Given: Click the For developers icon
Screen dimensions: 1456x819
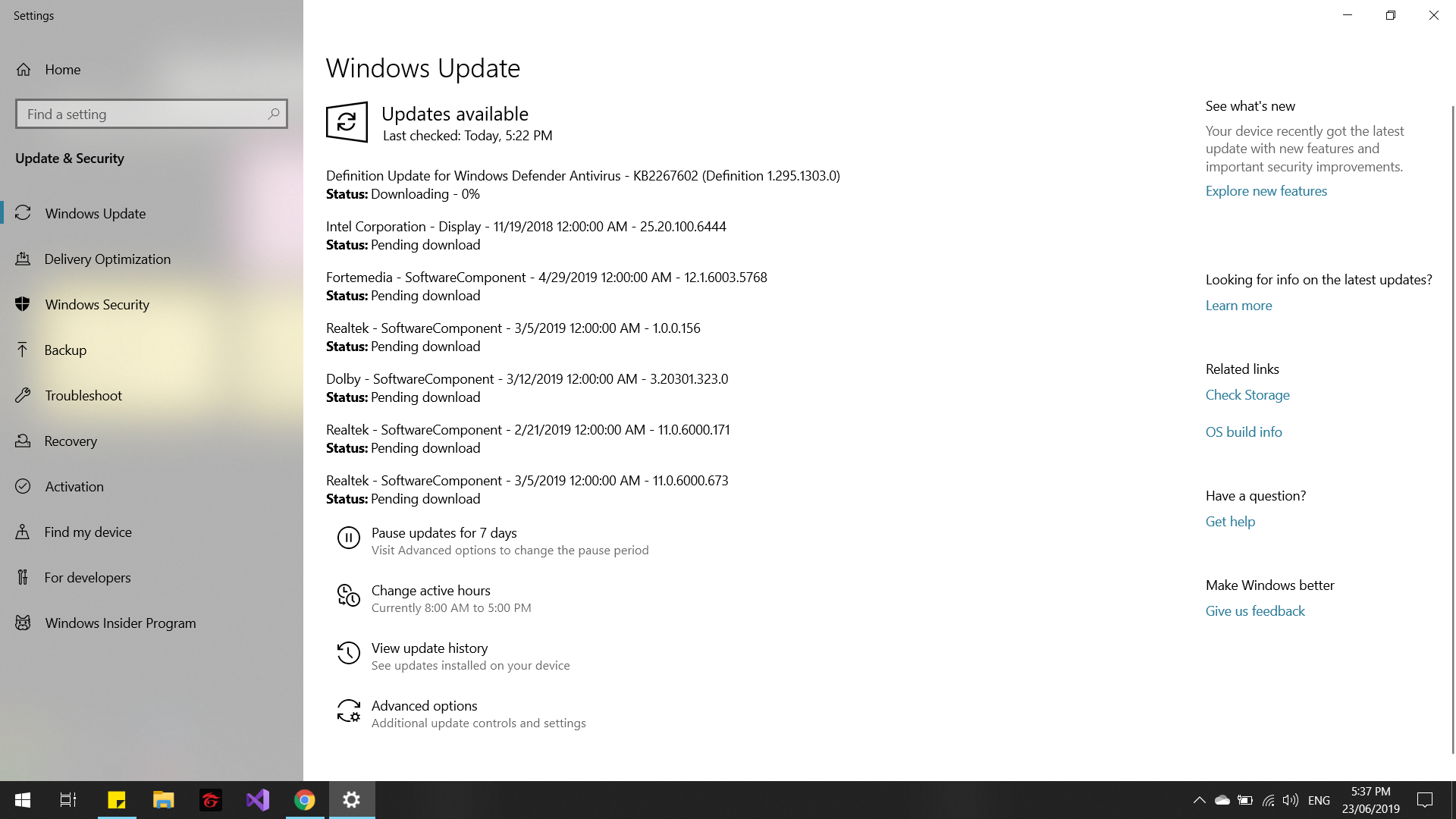Looking at the screenshot, I should tap(23, 577).
